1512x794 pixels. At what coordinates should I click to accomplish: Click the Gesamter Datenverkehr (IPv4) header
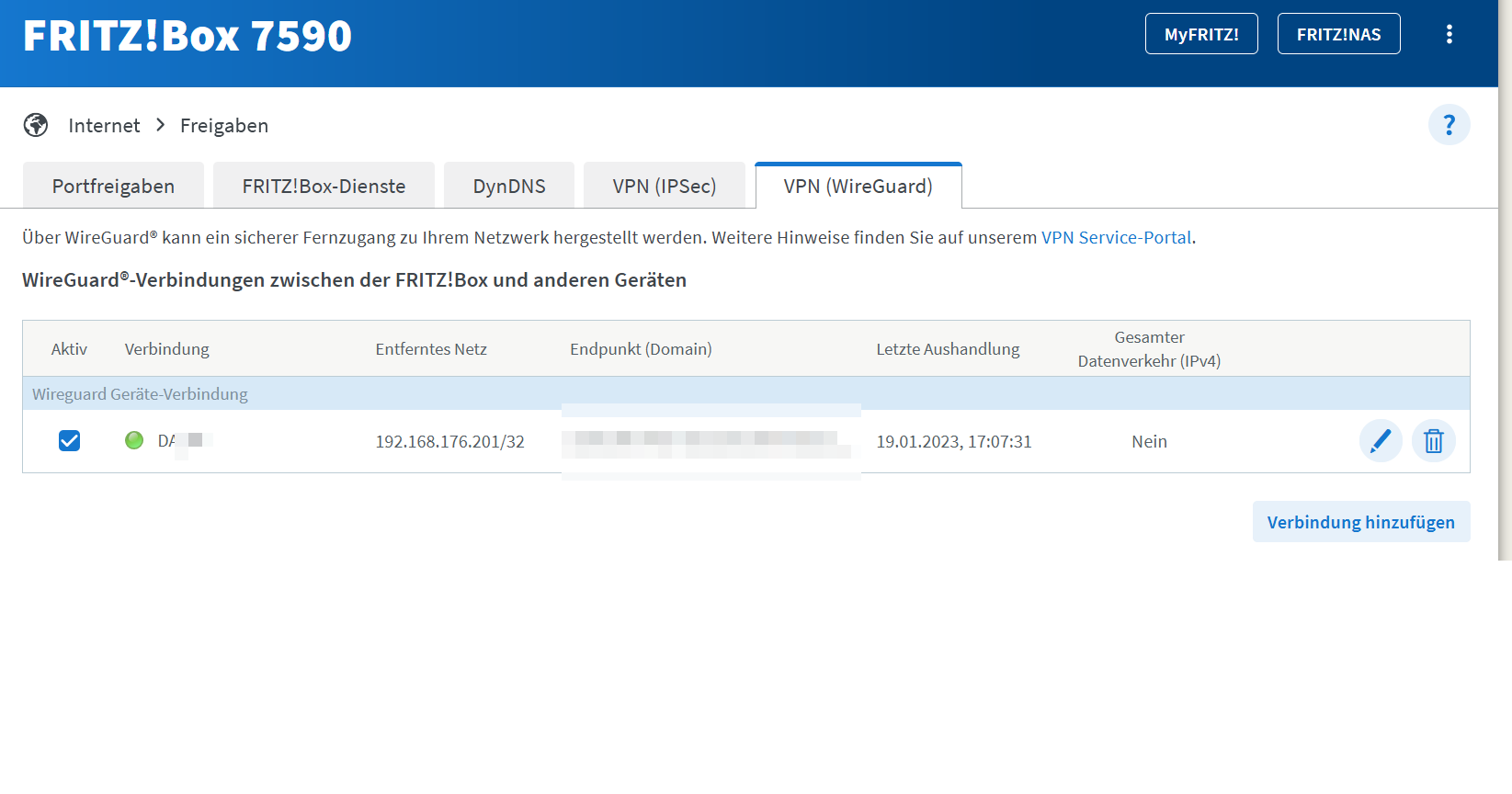point(1149,349)
